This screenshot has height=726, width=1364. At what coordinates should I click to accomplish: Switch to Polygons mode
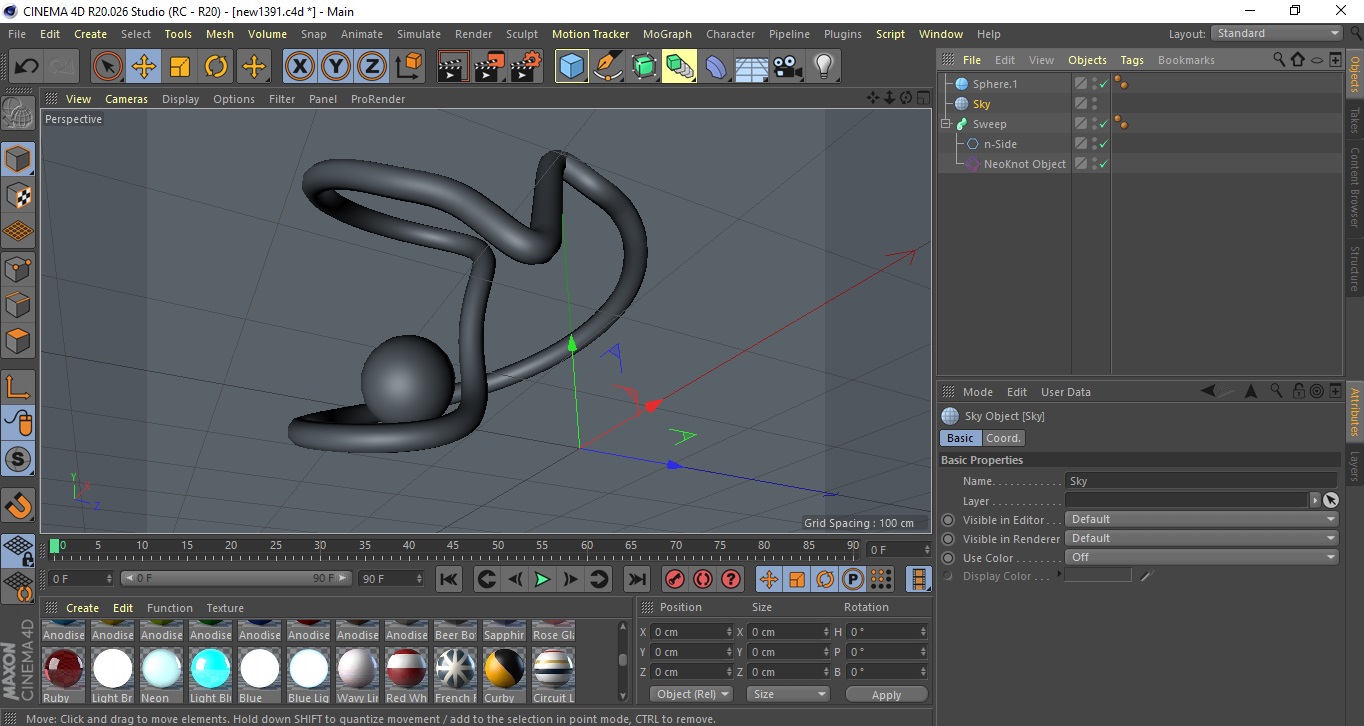pos(18,341)
